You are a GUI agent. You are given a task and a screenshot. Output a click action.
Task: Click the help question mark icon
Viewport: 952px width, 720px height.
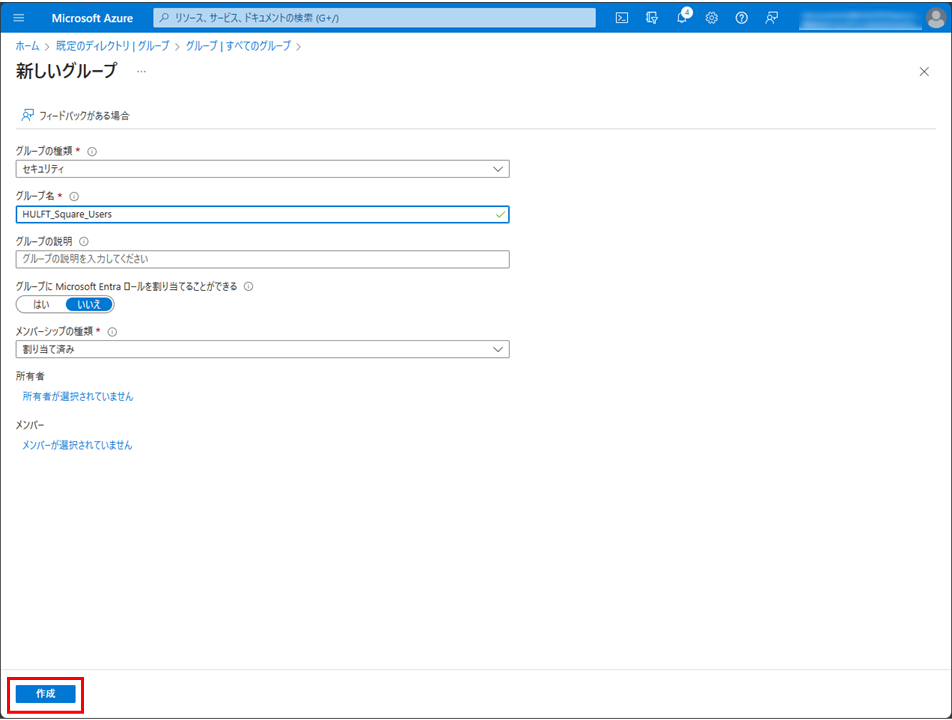click(742, 18)
